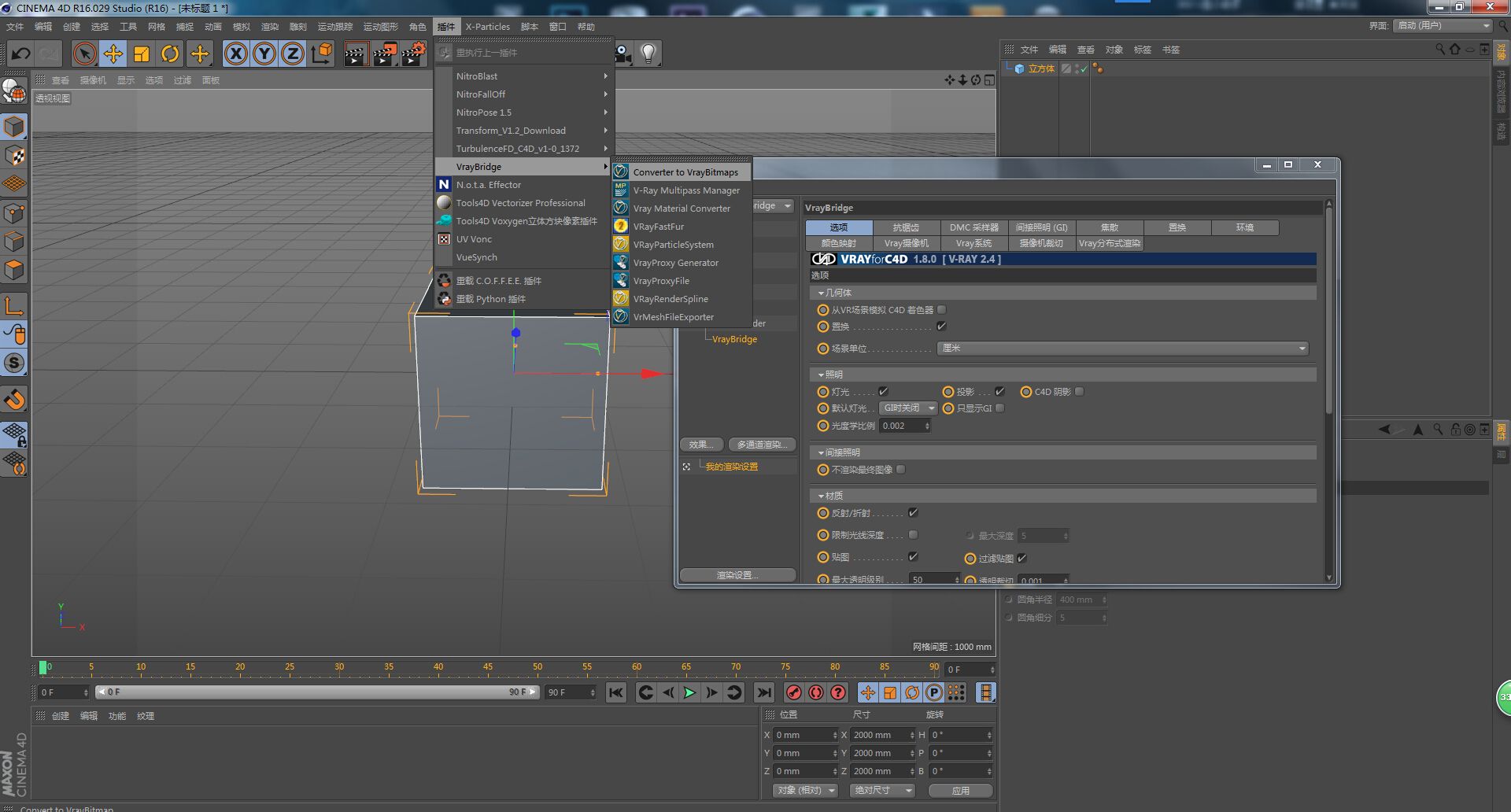Toggle 反射/折射 checkbox
1511x812 pixels.
point(913,512)
